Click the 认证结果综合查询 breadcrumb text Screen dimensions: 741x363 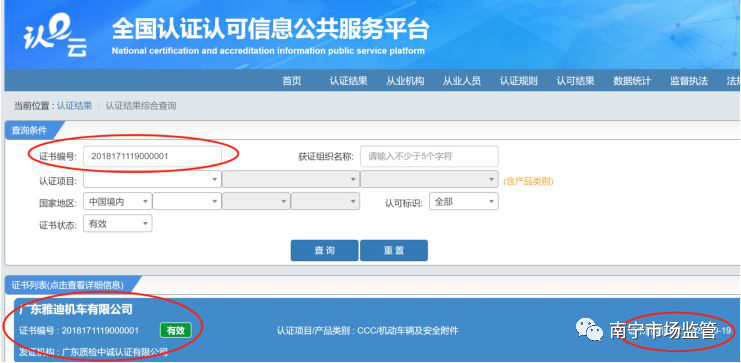pyautogui.click(x=141, y=106)
